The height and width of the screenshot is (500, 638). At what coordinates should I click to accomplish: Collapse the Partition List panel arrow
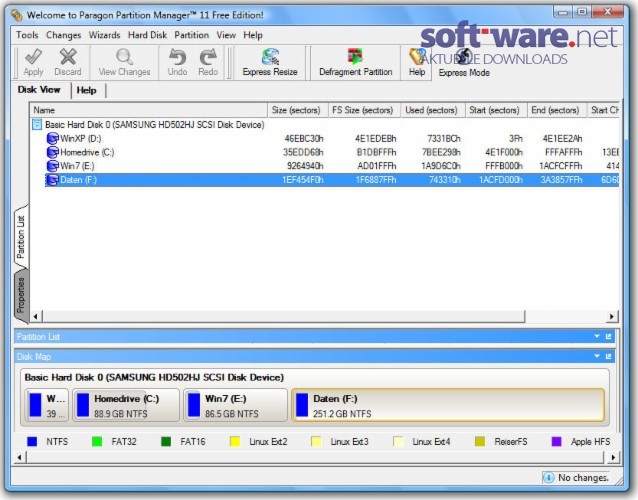coord(597,336)
